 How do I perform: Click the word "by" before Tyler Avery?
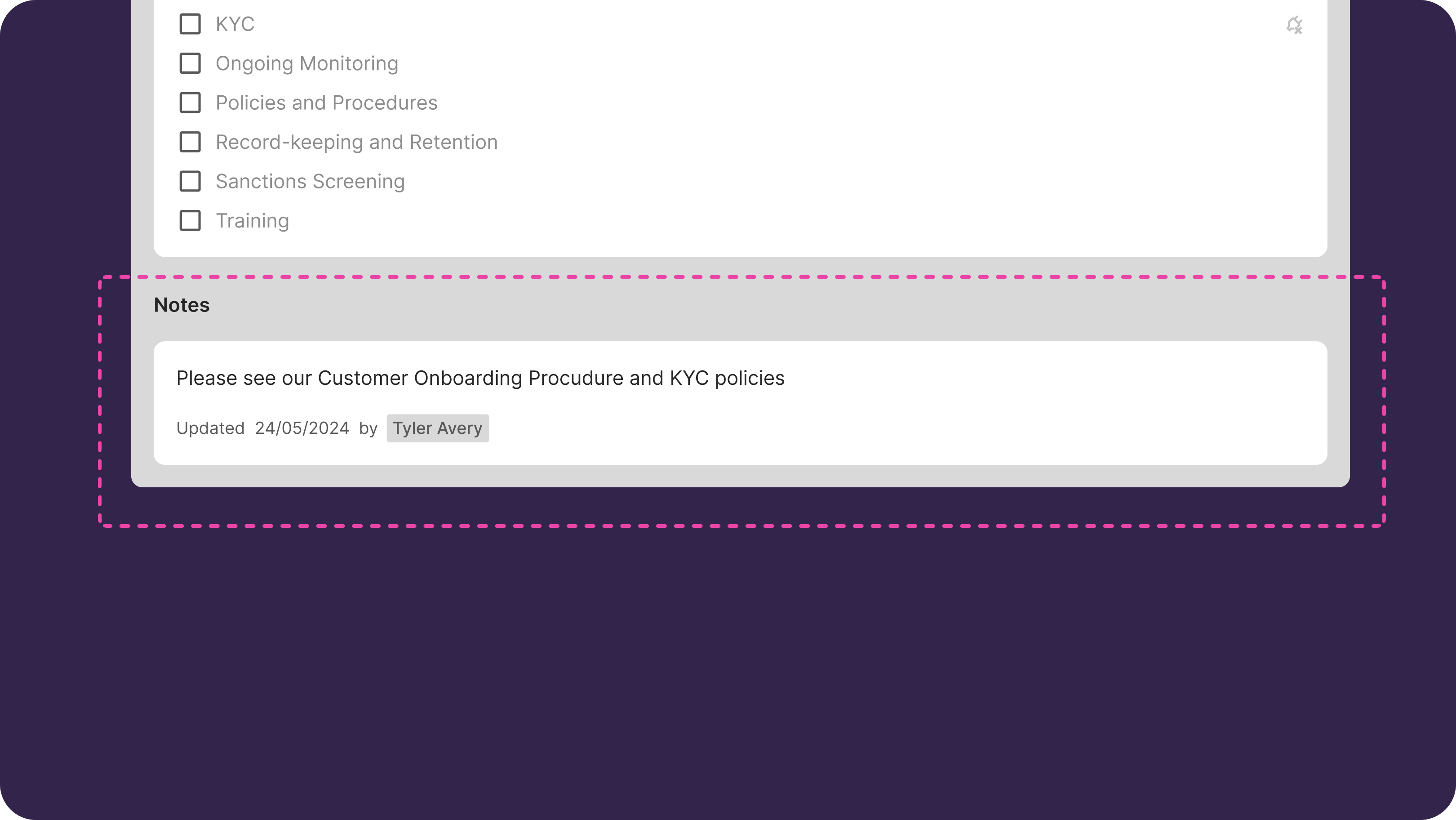(368, 428)
